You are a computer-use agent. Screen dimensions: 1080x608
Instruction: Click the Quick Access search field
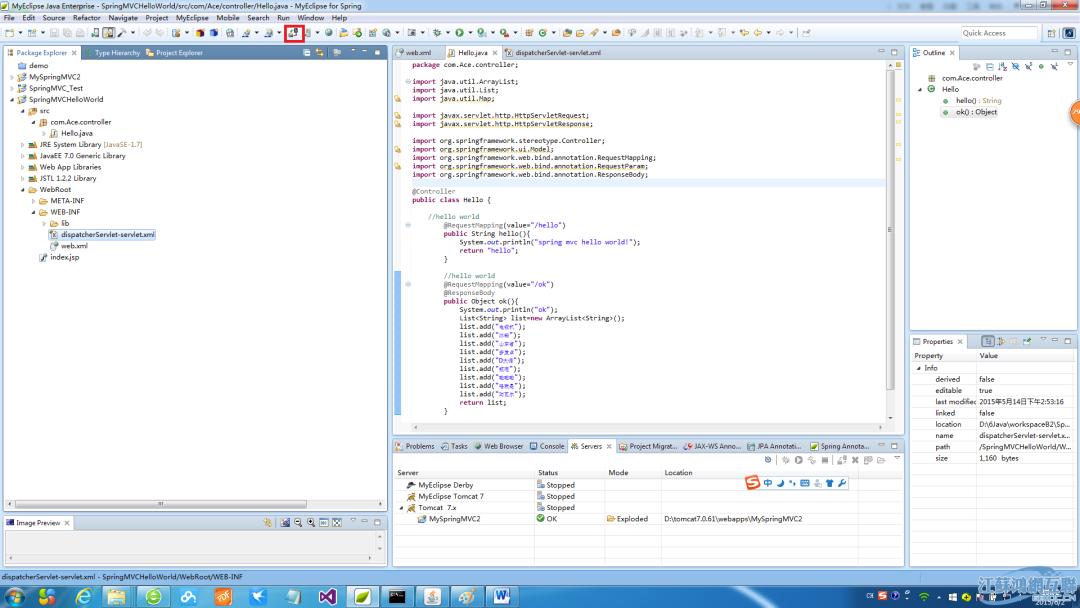999,33
